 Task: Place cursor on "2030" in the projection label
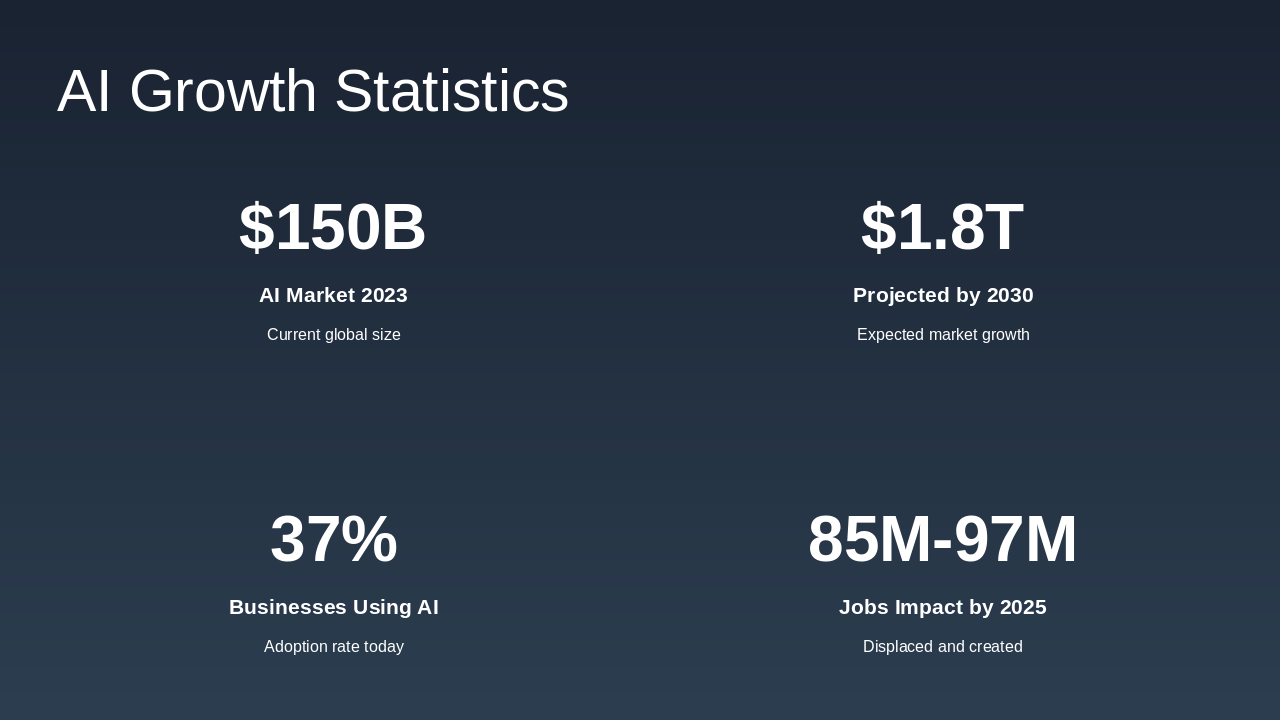pos(1010,295)
